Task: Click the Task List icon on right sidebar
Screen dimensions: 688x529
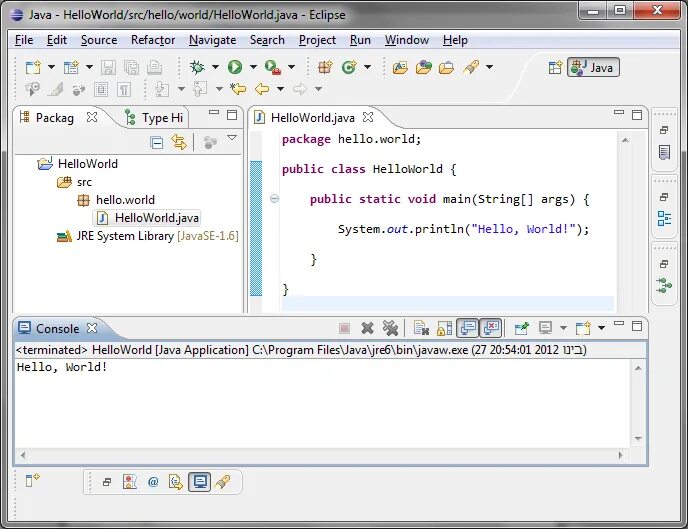Action: point(664,152)
